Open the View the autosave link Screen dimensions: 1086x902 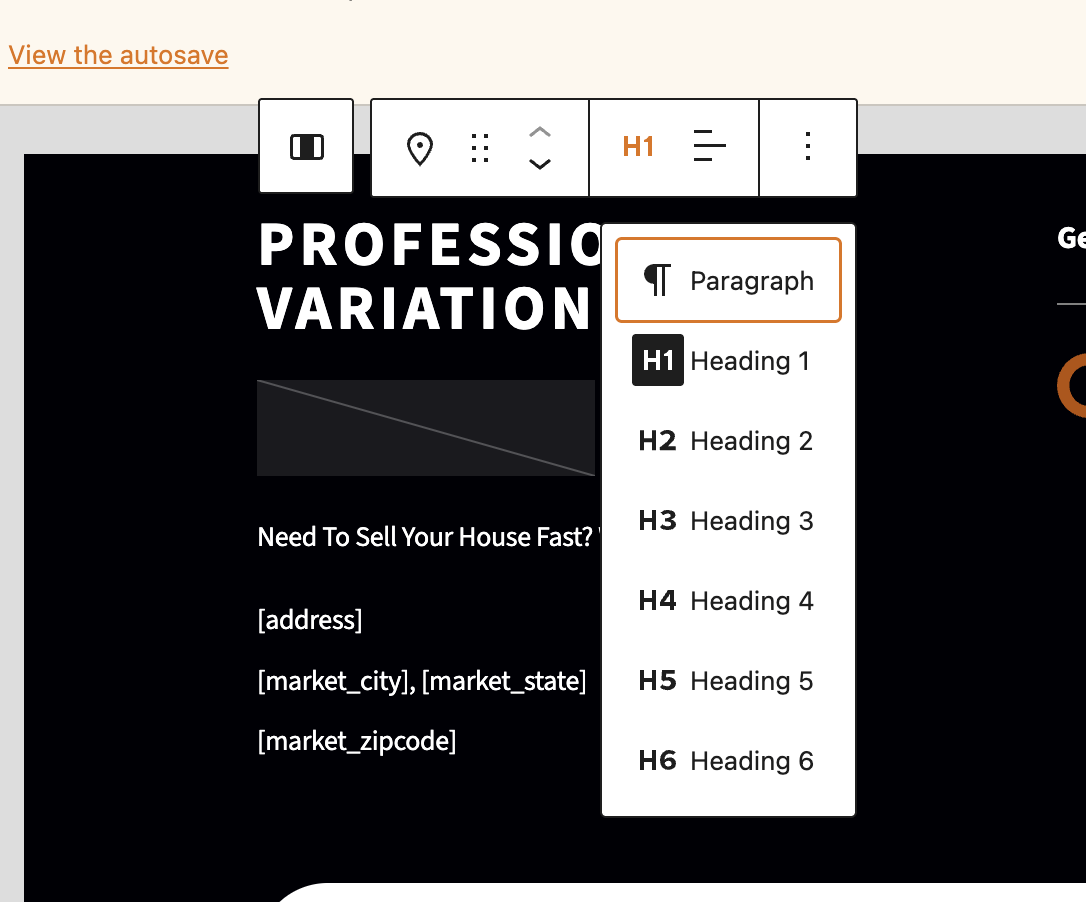[x=117, y=55]
